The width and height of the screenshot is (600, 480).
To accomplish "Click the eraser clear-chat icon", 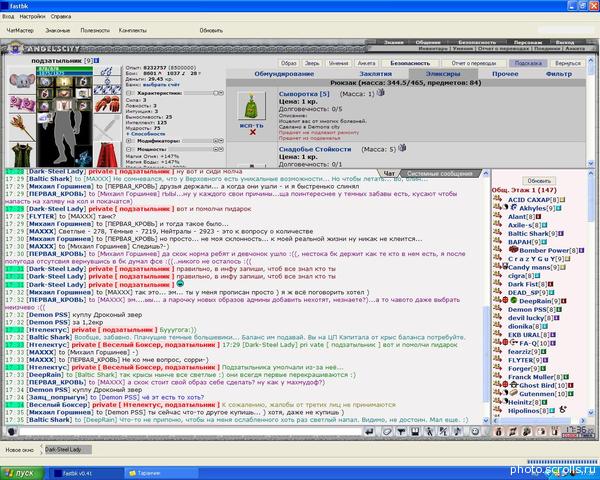I will pos(387,431).
